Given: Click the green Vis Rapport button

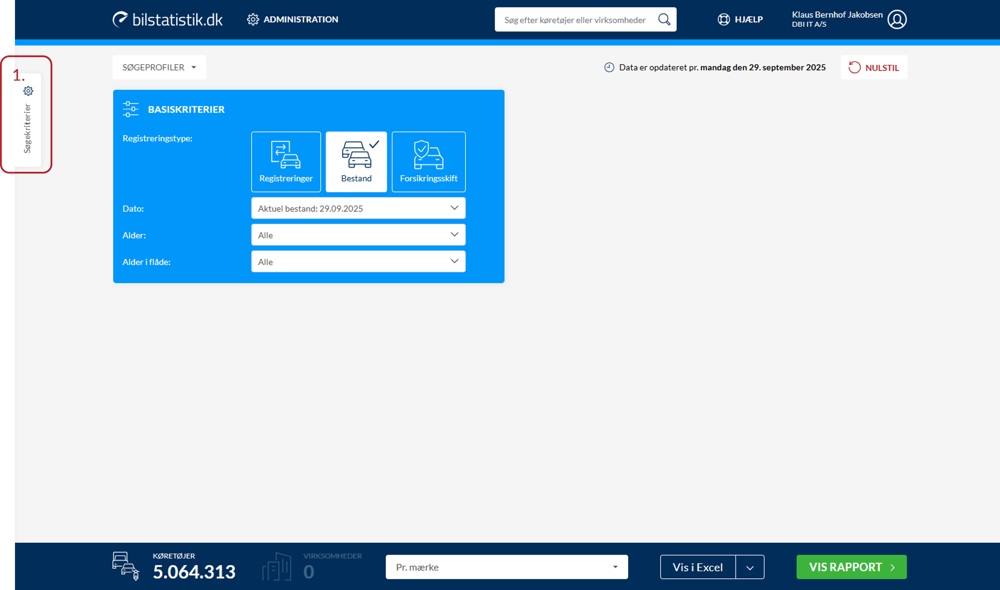Looking at the screenshot, I should [851, 567].
